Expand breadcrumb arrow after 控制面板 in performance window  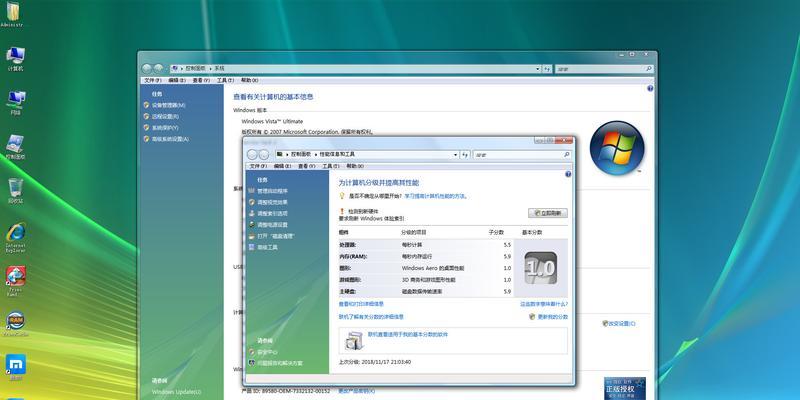(316, 154)
